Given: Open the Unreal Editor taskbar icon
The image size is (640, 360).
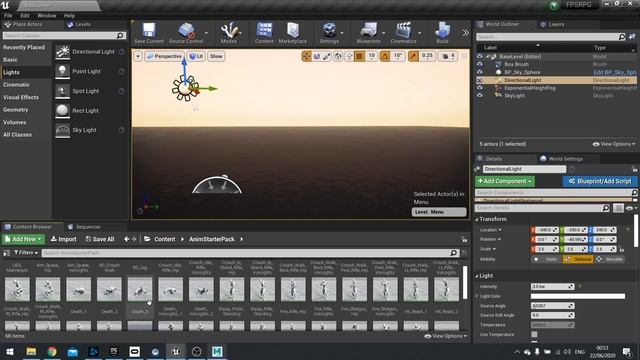Looking at the screenshot, I should (x=176, y=351).
